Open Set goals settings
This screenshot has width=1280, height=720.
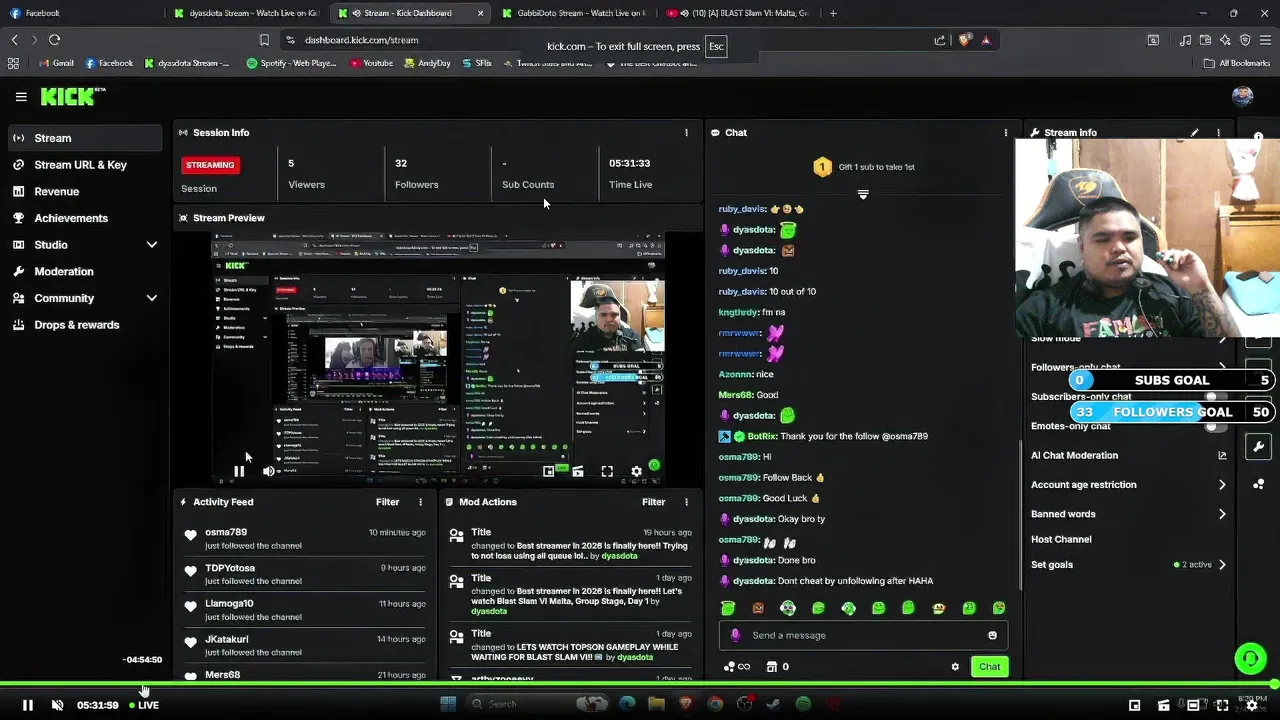[1128, 565]
